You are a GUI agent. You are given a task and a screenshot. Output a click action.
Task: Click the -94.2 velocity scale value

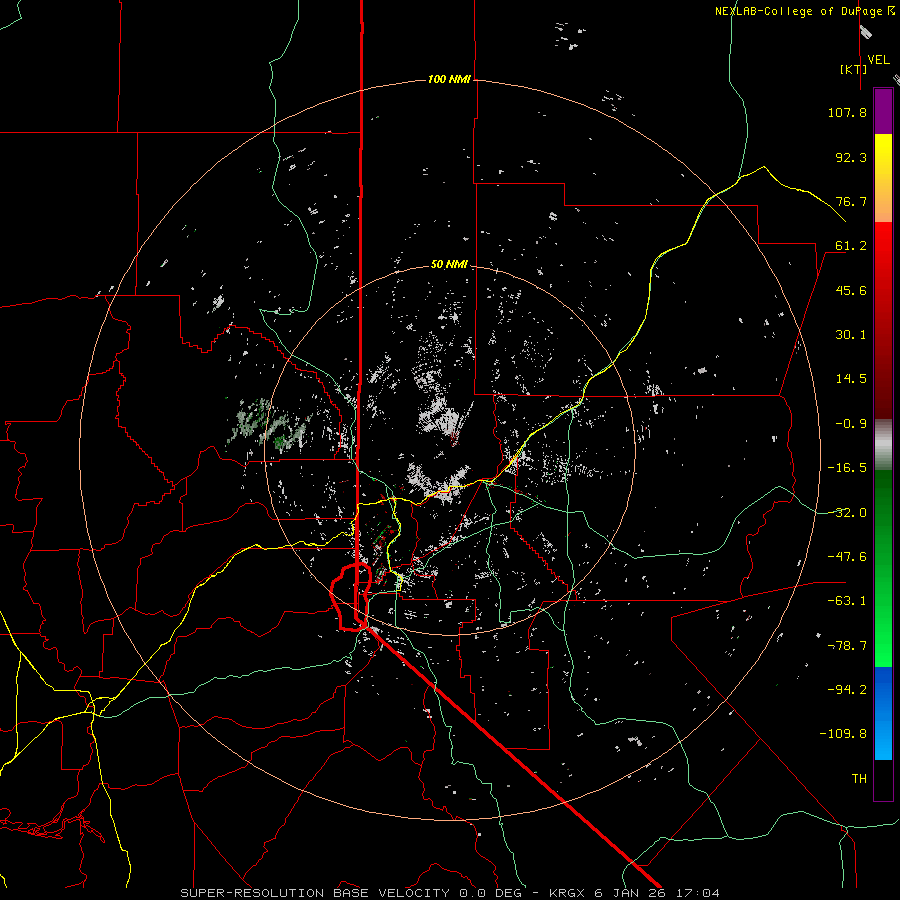pos(847,689)
